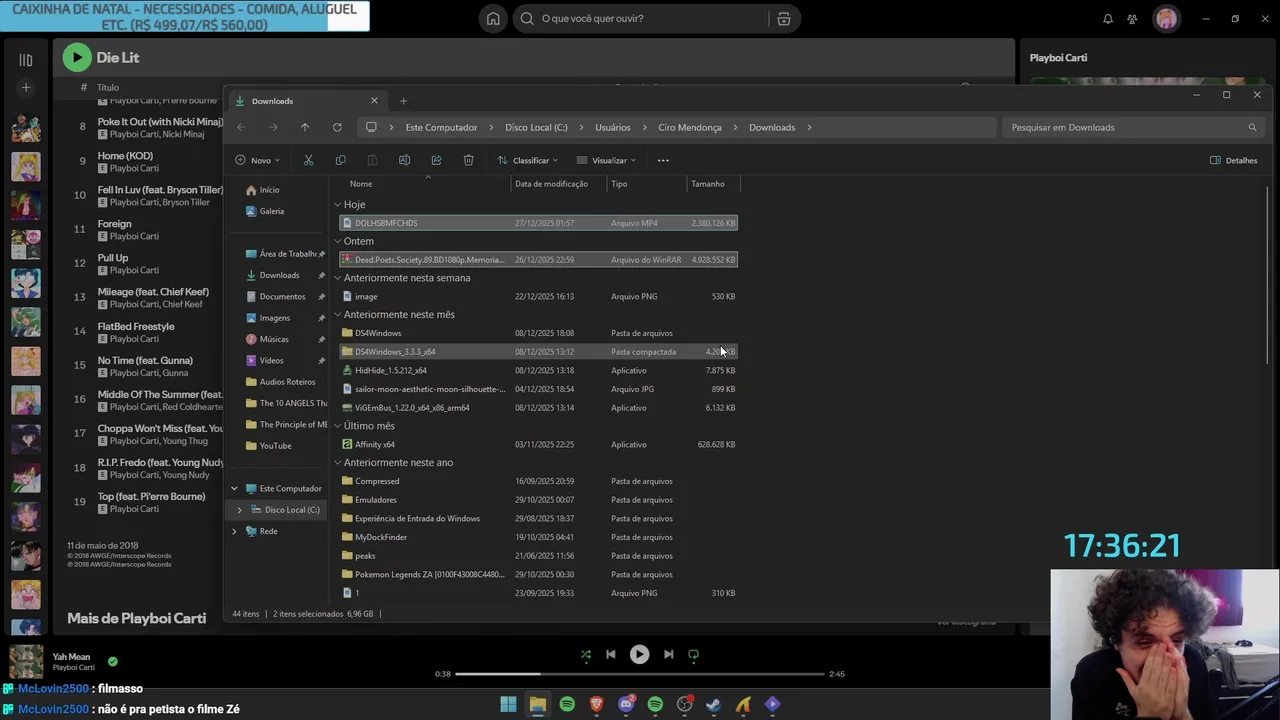This screenshot has width=1280, height=720.
Task: Toggle Spotify shuffle
Action: (586, 654)
